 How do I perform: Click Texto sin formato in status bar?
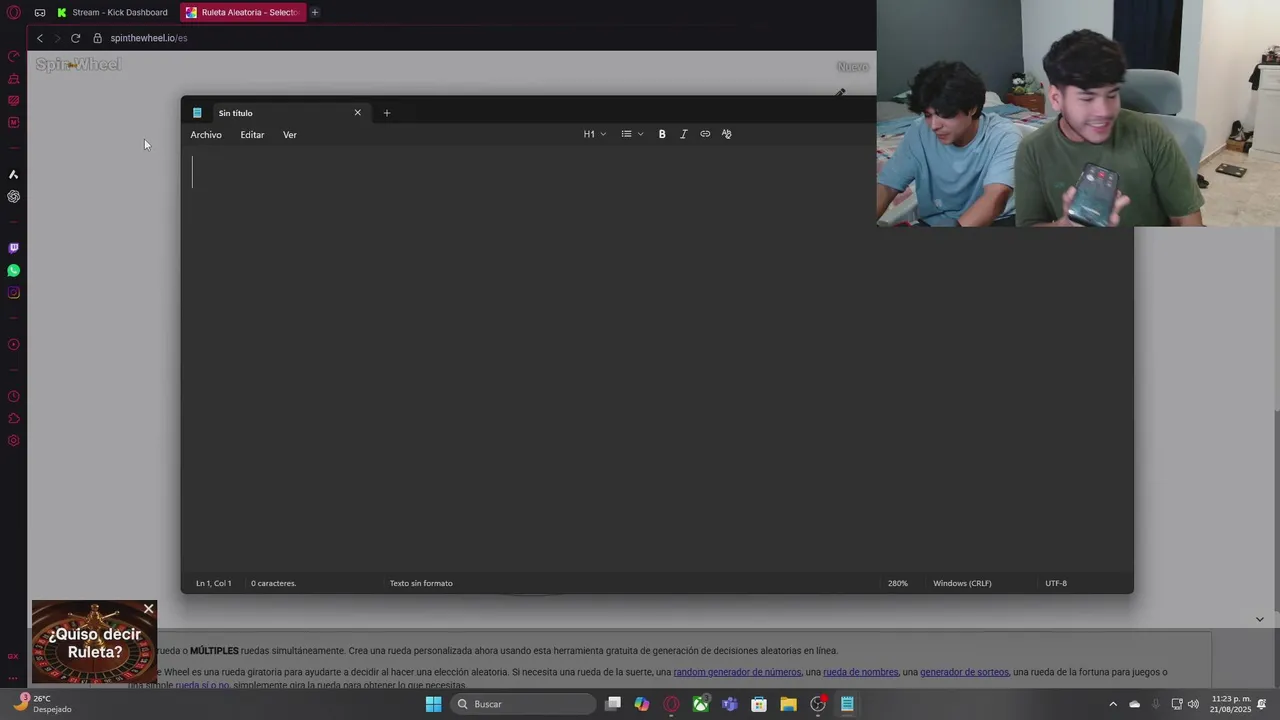(421, 583)
